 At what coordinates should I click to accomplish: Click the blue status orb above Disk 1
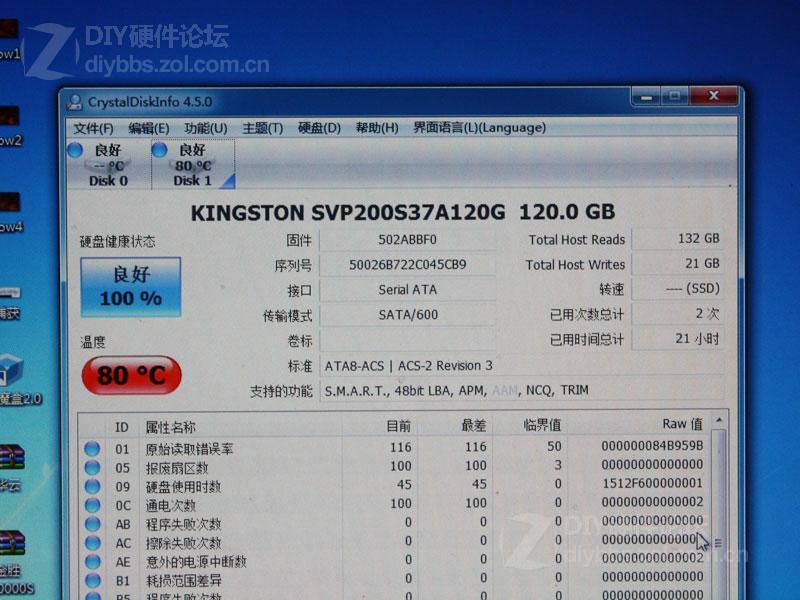tap(159, 150)
